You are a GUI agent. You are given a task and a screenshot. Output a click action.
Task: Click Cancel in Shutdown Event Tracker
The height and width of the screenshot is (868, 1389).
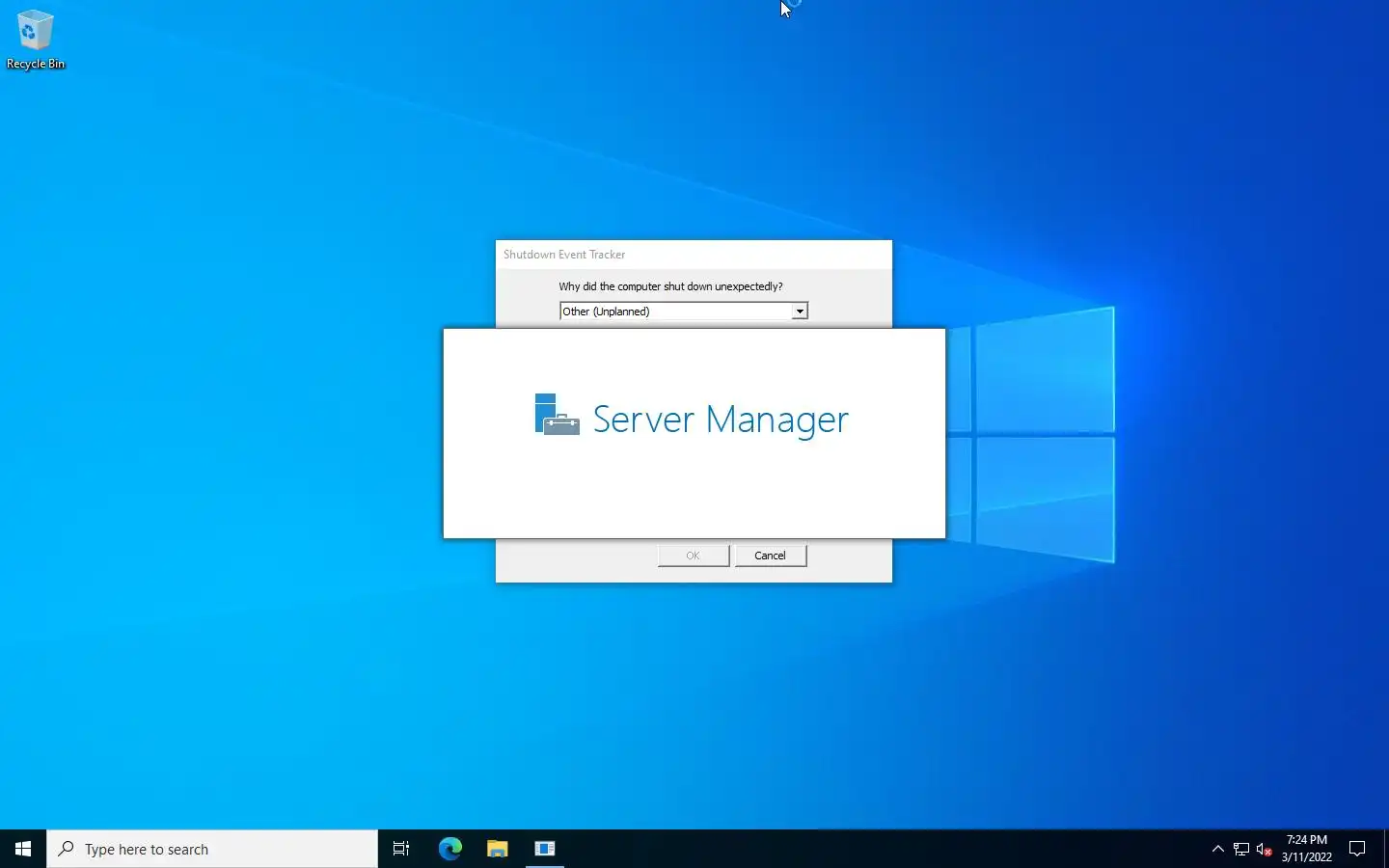[771, 556]
